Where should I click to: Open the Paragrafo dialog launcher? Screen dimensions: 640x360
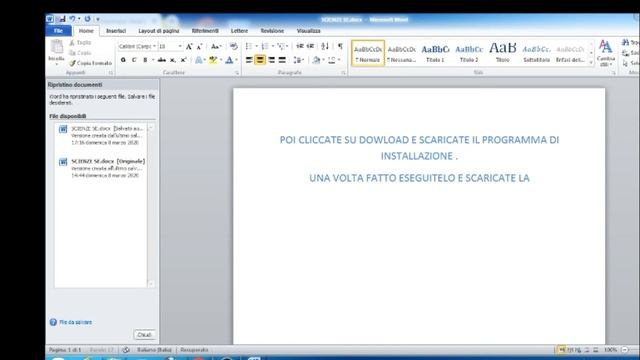point(343,73)
